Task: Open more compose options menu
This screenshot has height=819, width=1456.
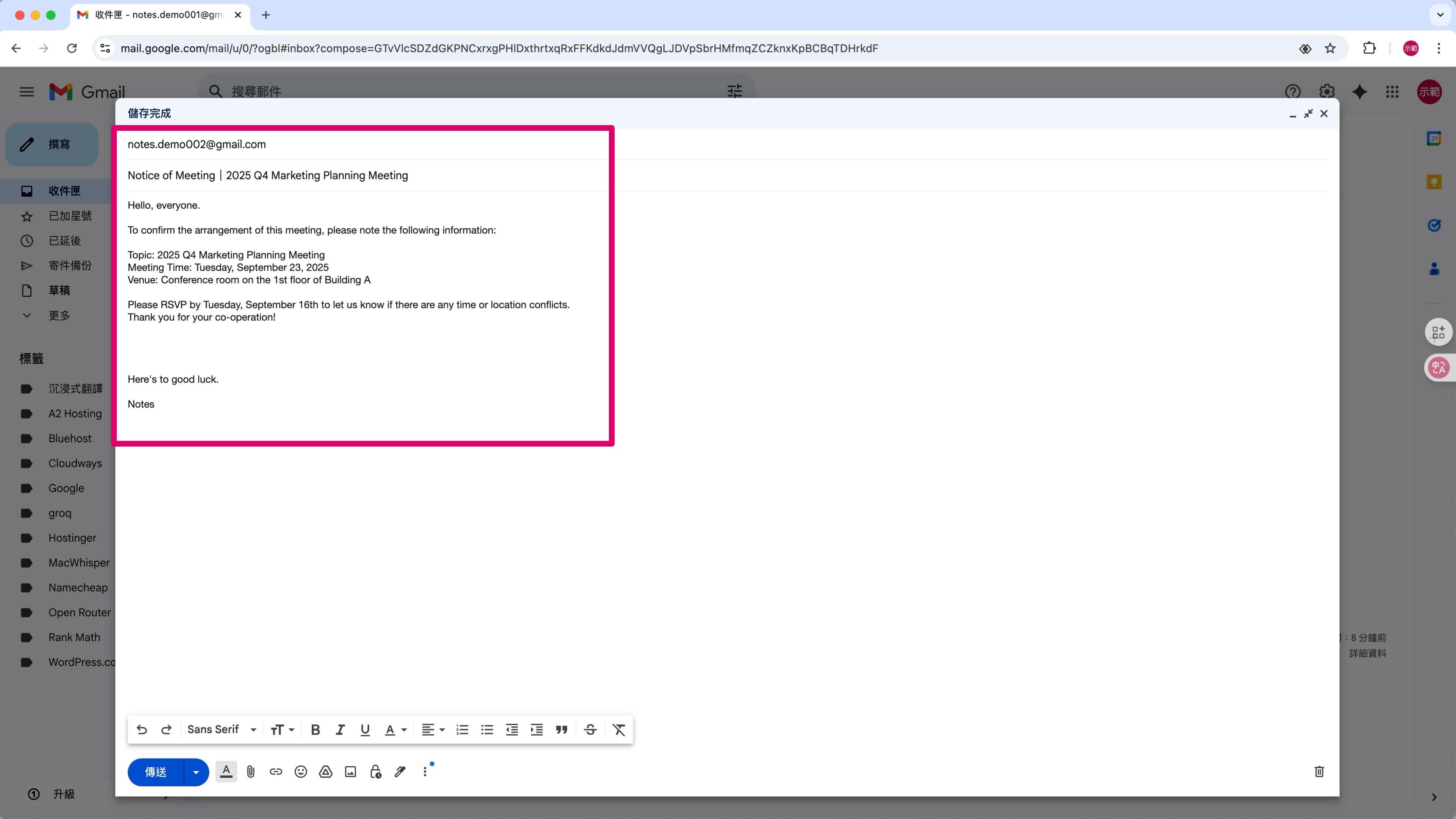Action: click(x=425, y=772)
